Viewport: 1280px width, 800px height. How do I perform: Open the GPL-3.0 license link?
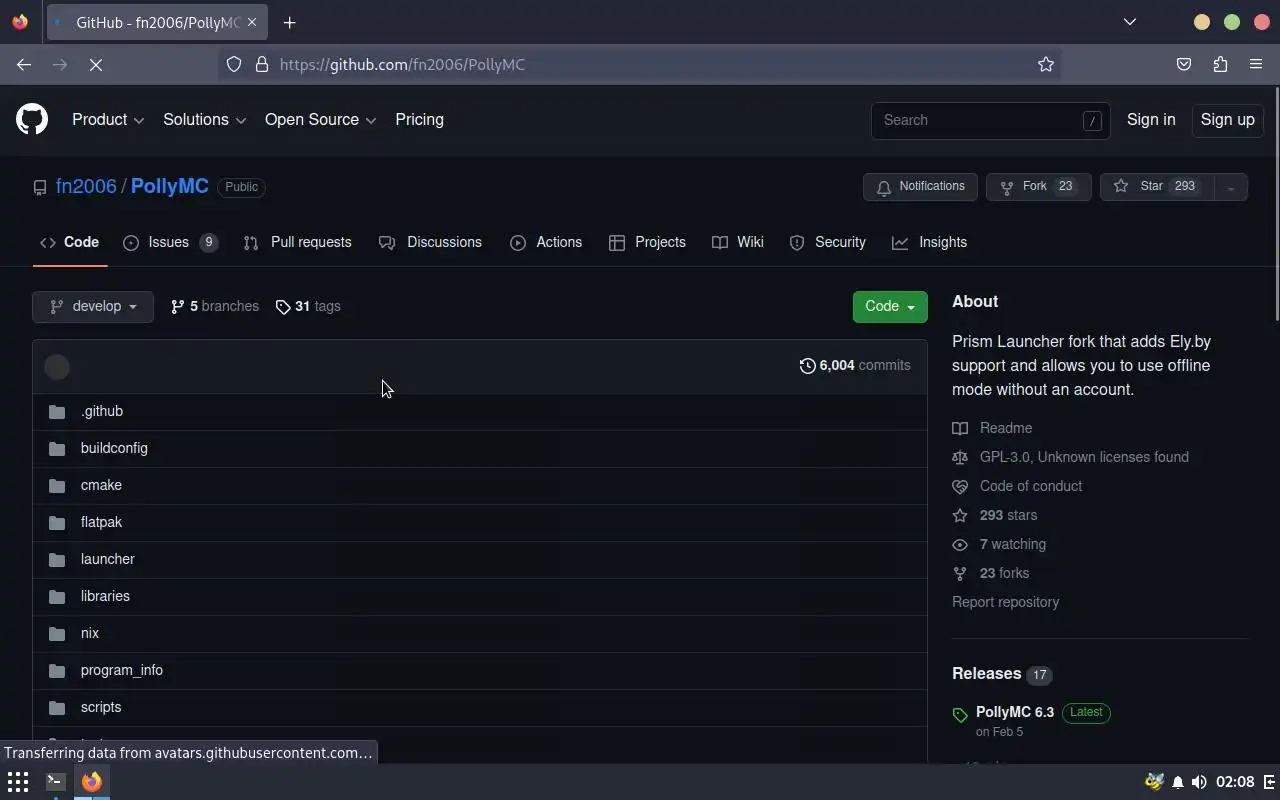1070,457
